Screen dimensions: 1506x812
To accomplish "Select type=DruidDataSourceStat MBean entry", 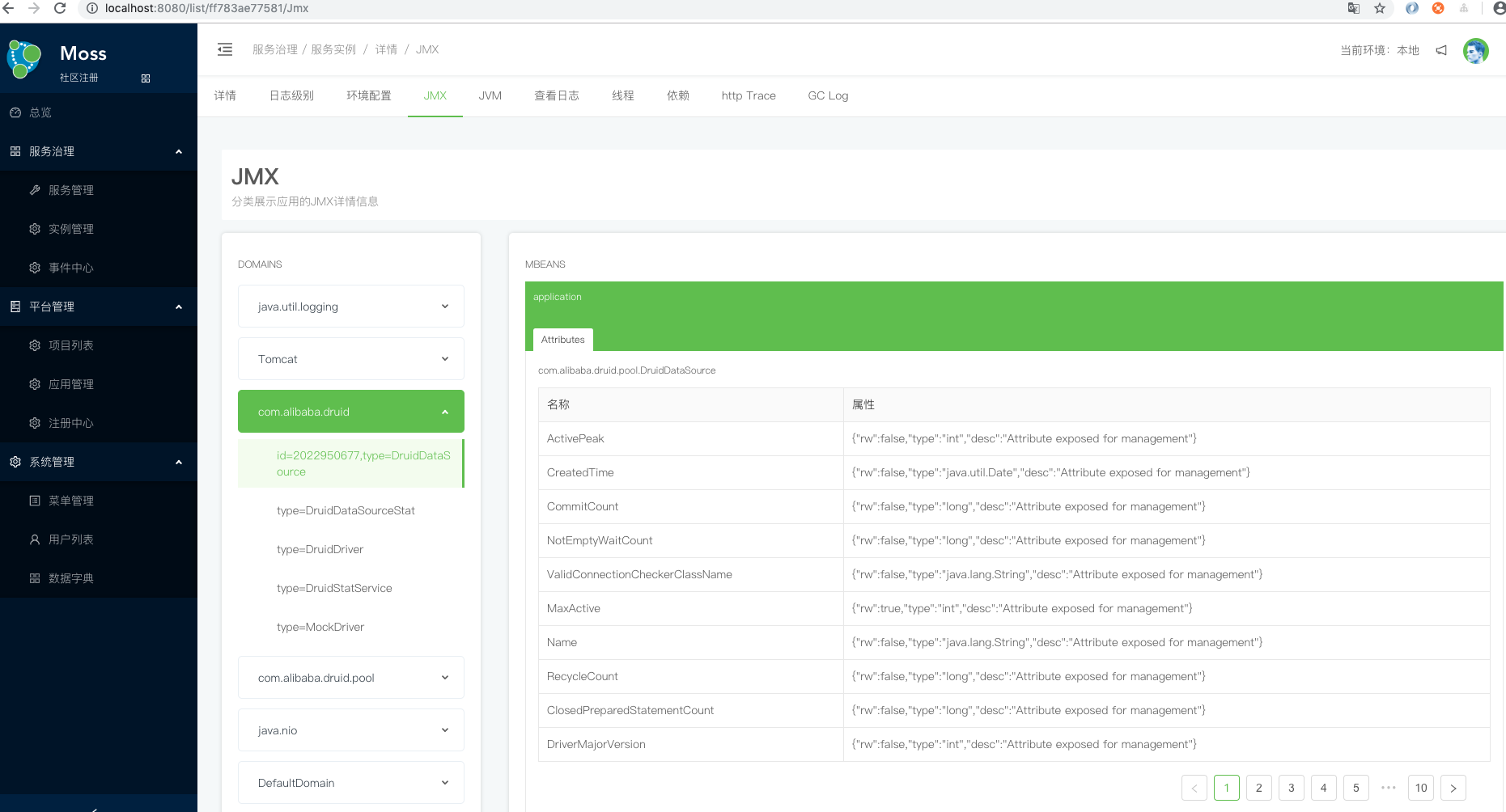I will 346,510.
